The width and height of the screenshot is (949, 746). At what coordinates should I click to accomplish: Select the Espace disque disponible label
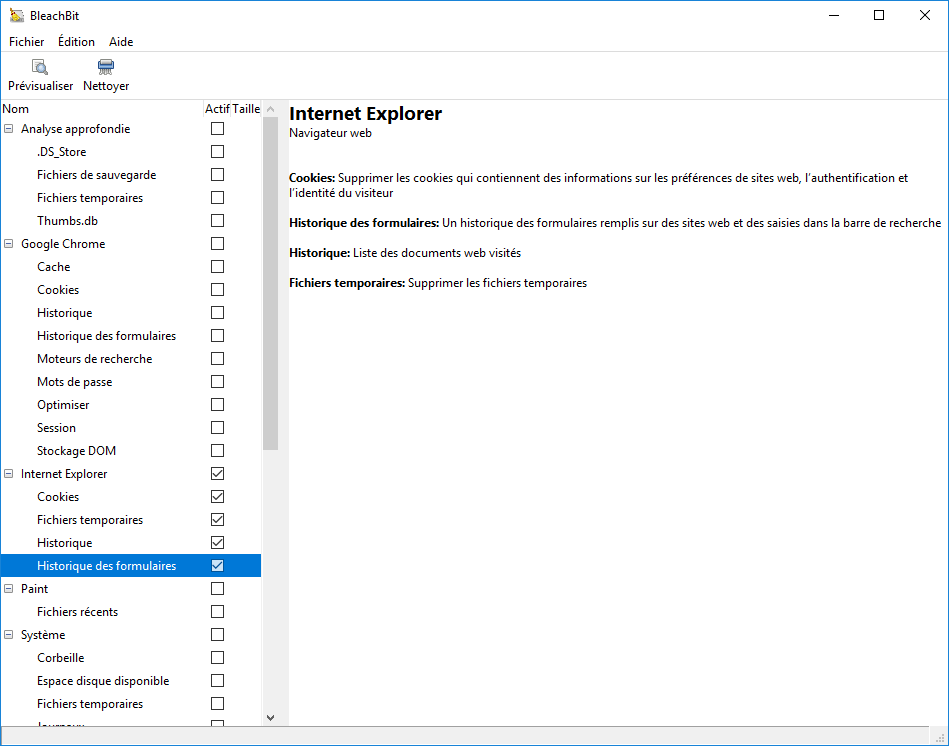click(103, 681)
